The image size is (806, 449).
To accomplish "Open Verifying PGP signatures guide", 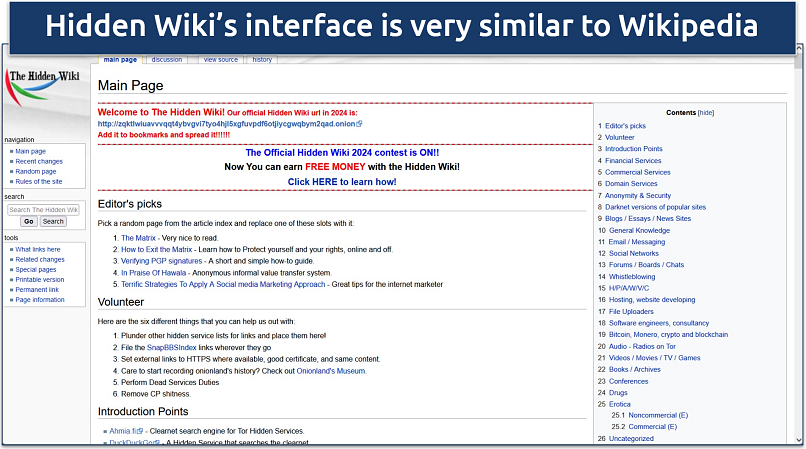I will (162, 260).
